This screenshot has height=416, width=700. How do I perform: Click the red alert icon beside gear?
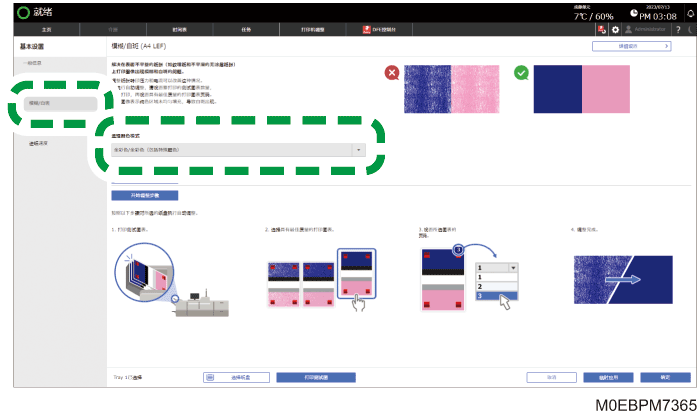(602, 29)
